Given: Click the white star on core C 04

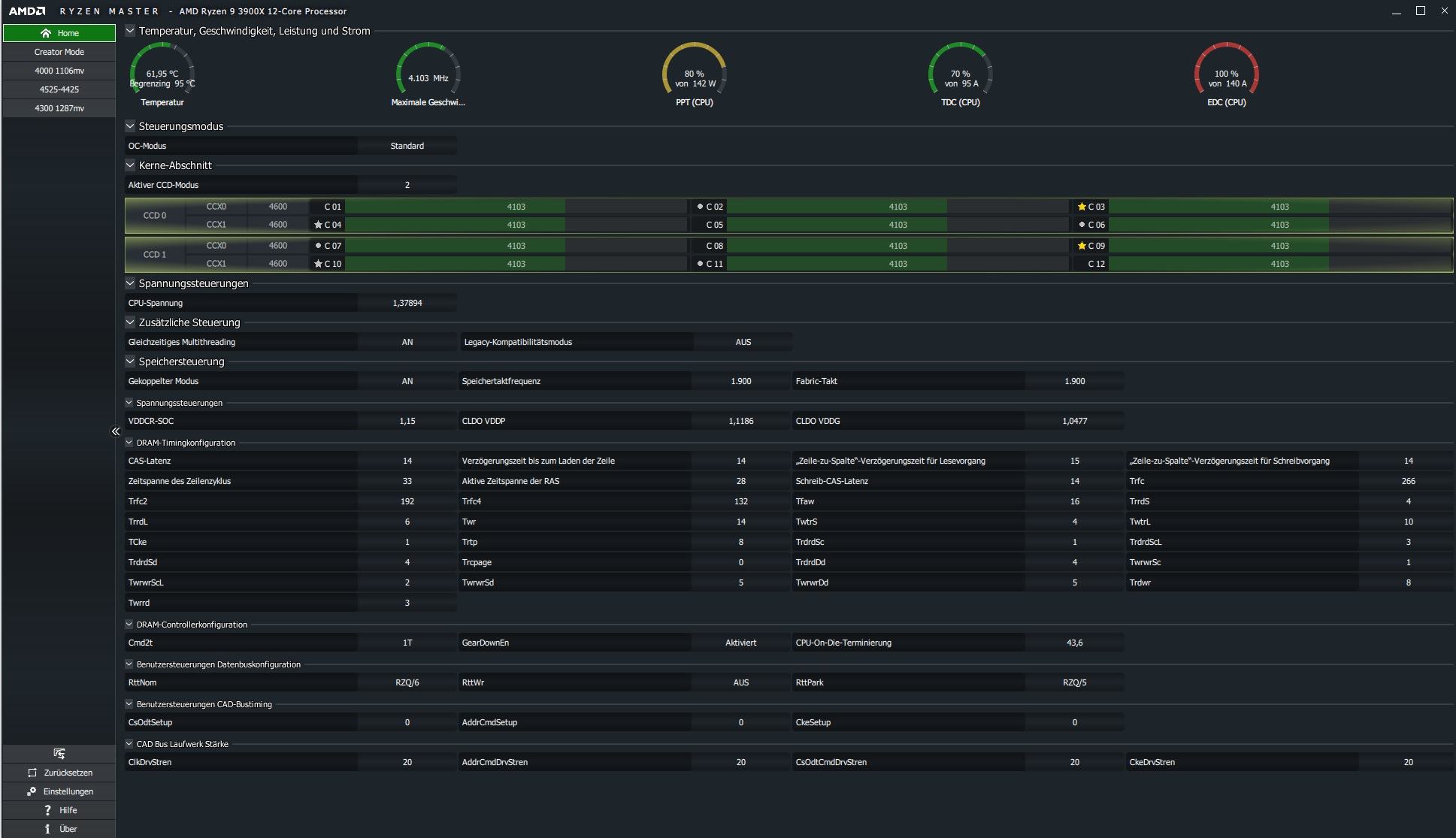Looking at the screenshot, I should pos(318,225).
